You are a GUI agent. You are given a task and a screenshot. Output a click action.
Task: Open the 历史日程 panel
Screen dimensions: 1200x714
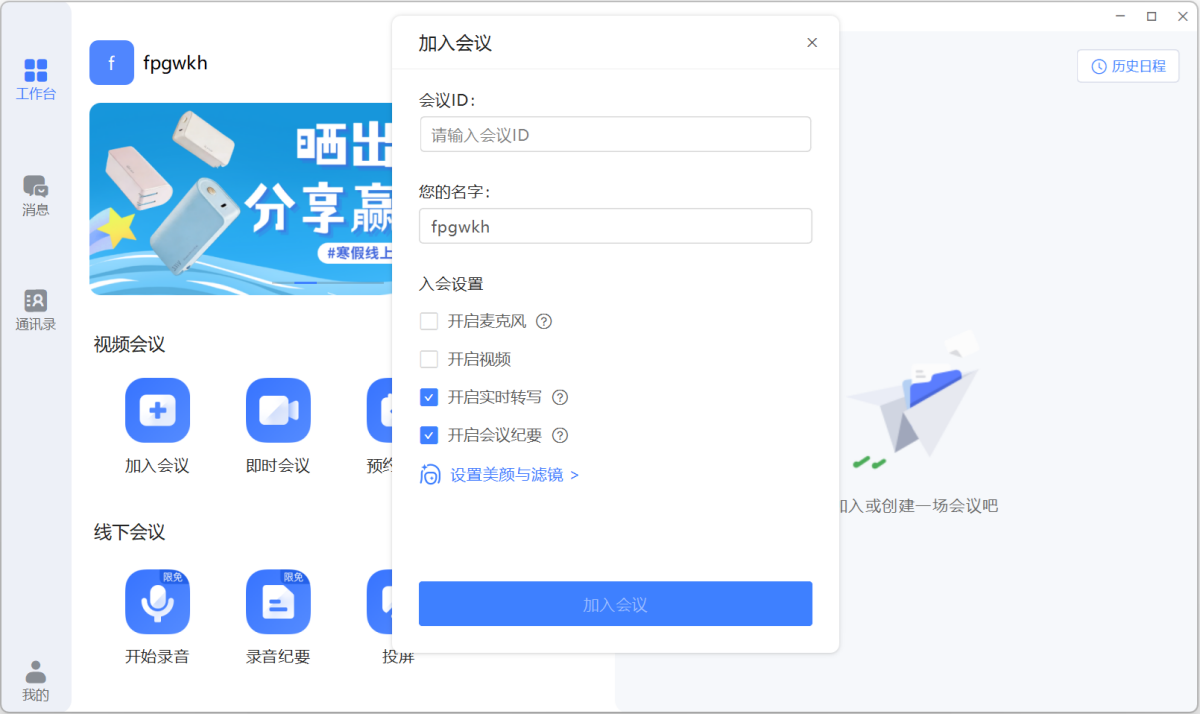pyautogui.click(x=1128, y=65)
